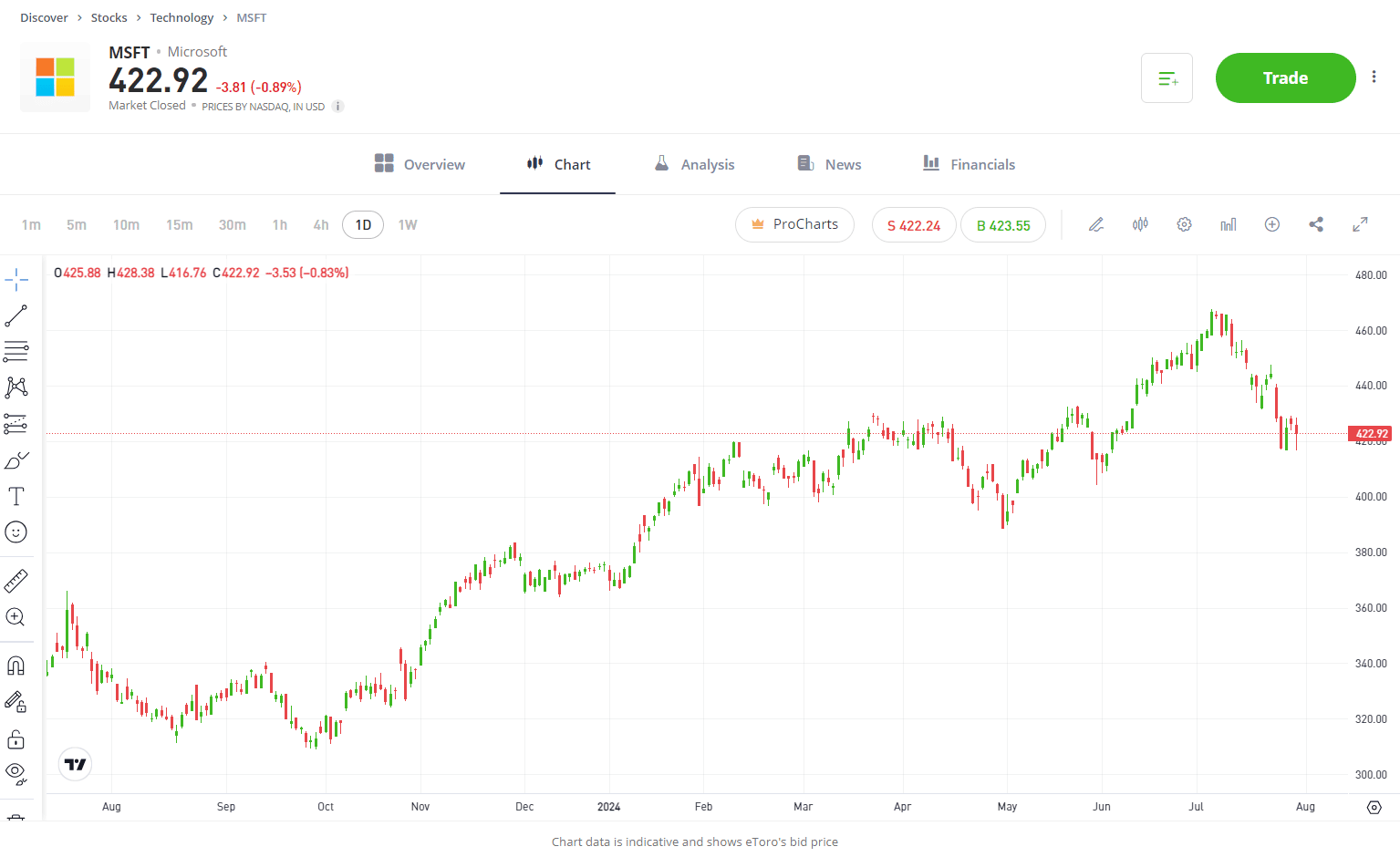Open the Technology breadcrumb
This screenshot has width=1400, height=857.
pyautogui.click(x=181, y=17)
